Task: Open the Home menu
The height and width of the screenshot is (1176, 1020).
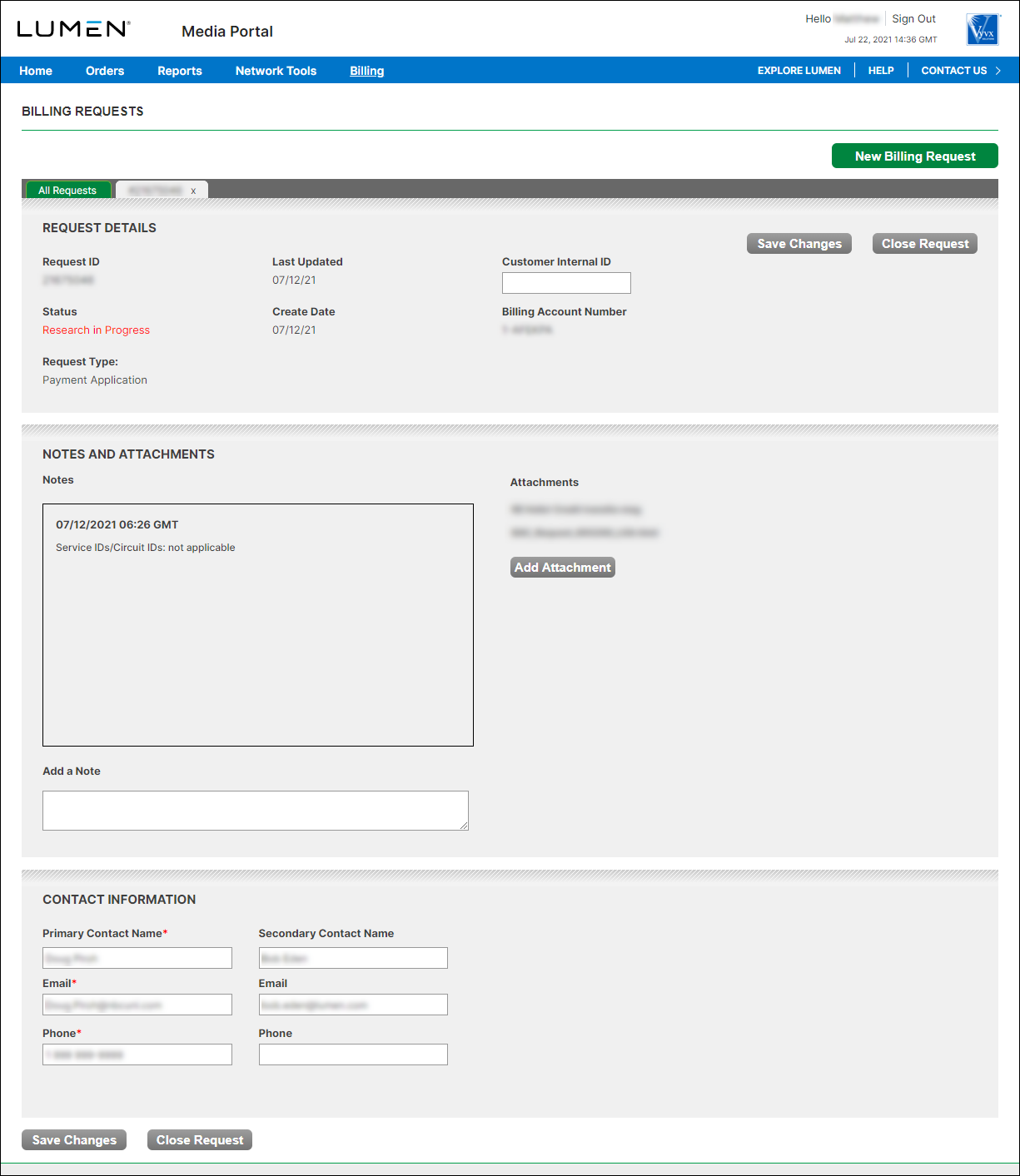Action: point(36,71)
